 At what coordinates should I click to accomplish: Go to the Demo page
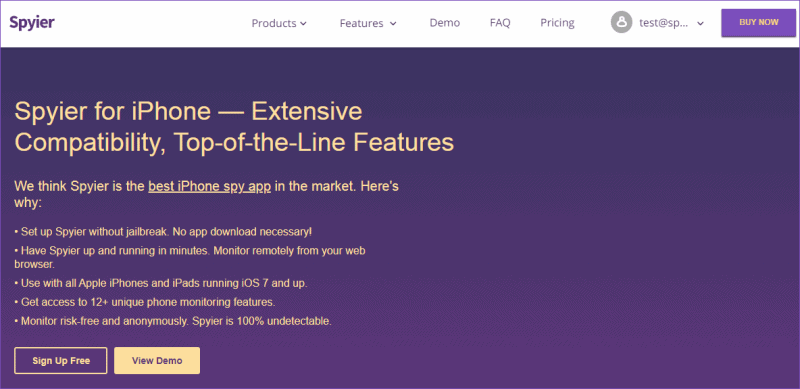pos(444,23)
